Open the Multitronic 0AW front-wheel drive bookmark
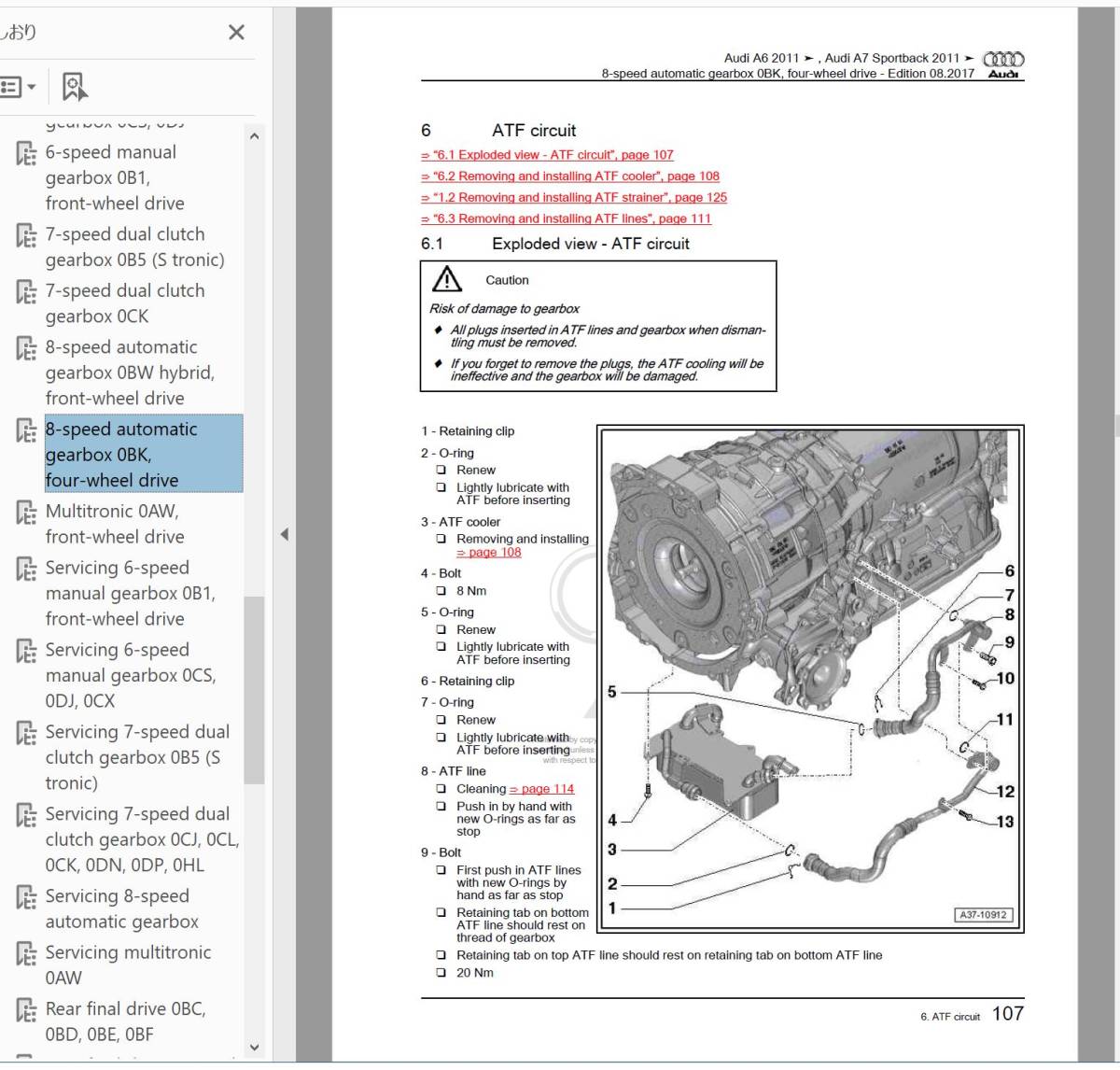This screenshot has height=1070, width=1120. coord(115,524)
